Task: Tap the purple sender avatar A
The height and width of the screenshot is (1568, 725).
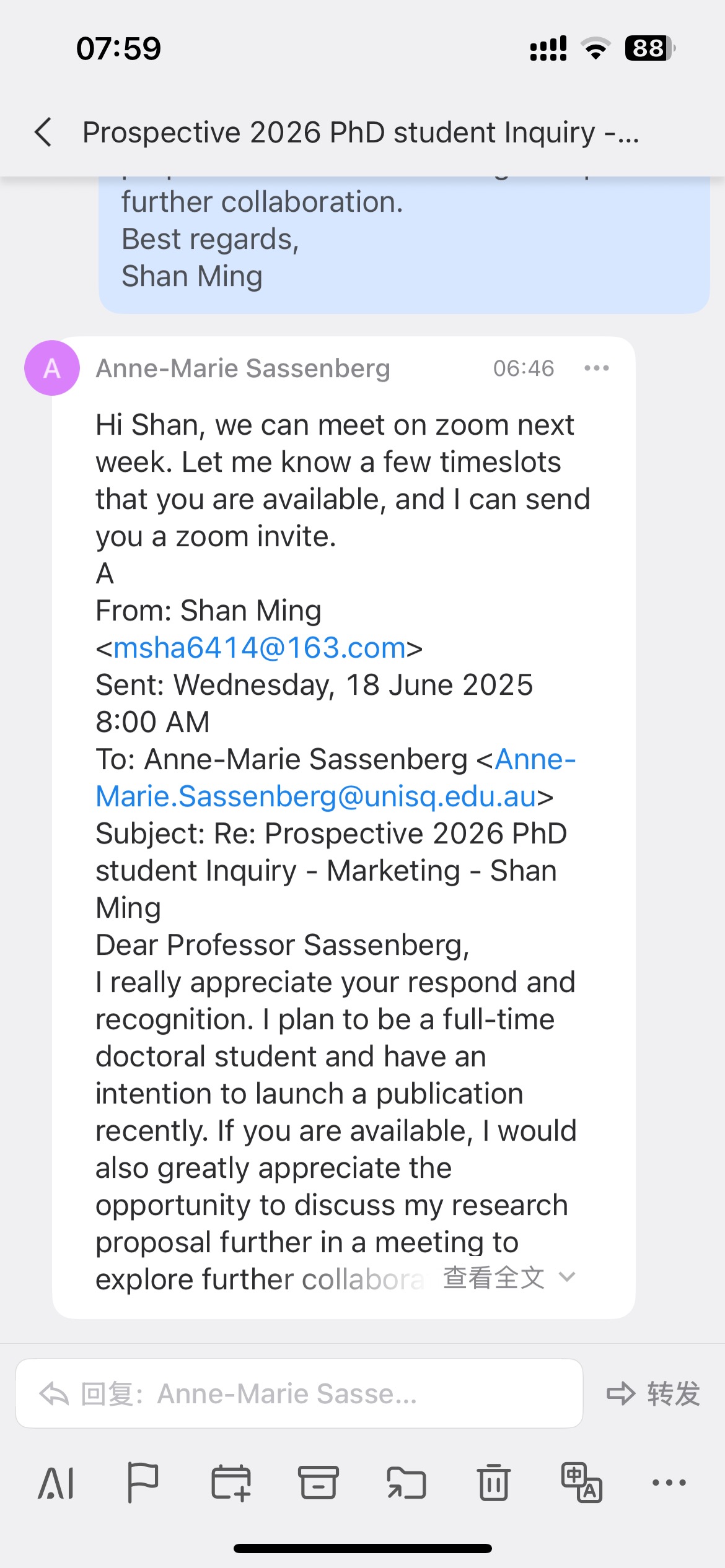Action: click(x=52, y=368)
